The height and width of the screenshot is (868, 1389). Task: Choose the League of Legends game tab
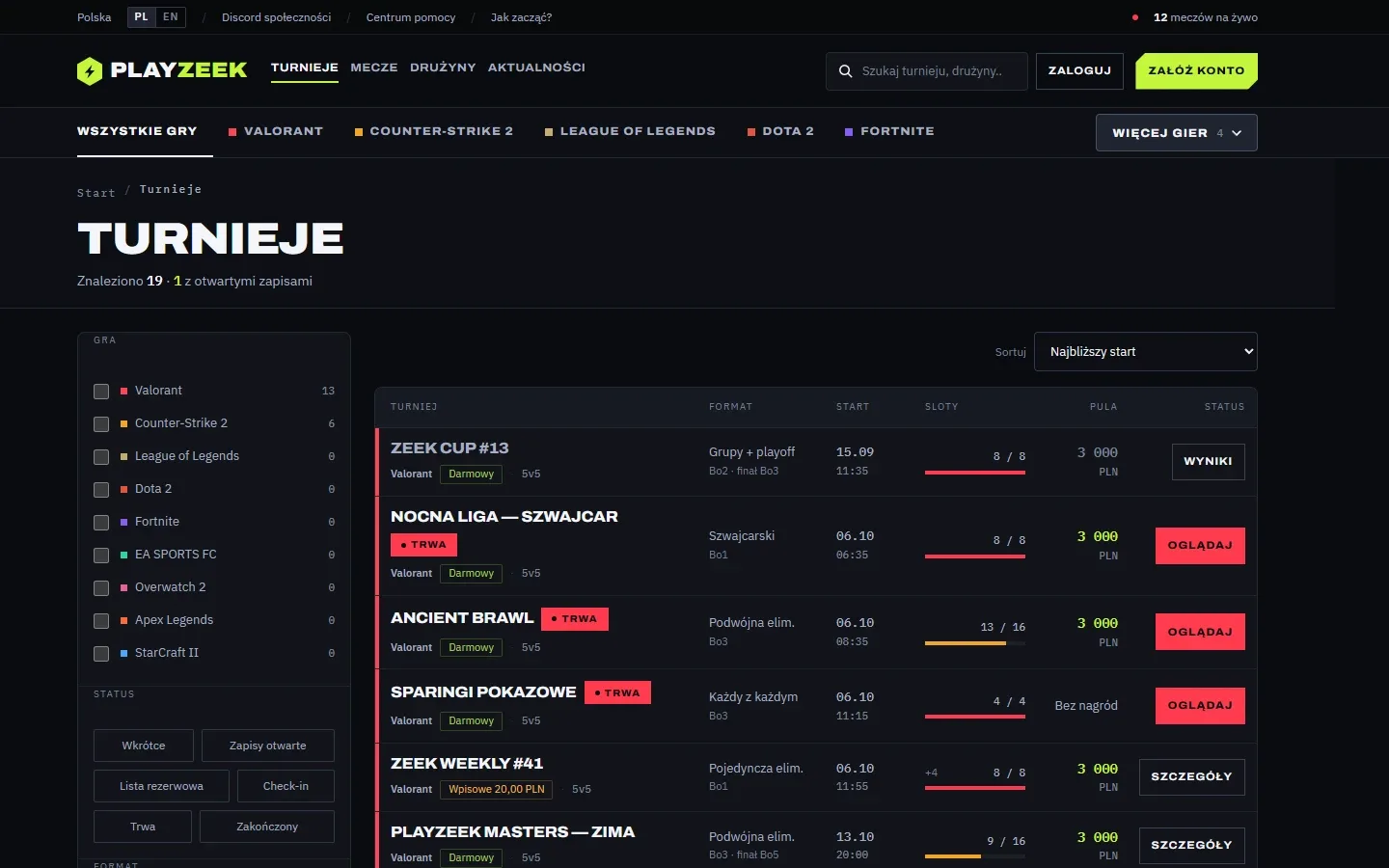(x=631, y=131)
